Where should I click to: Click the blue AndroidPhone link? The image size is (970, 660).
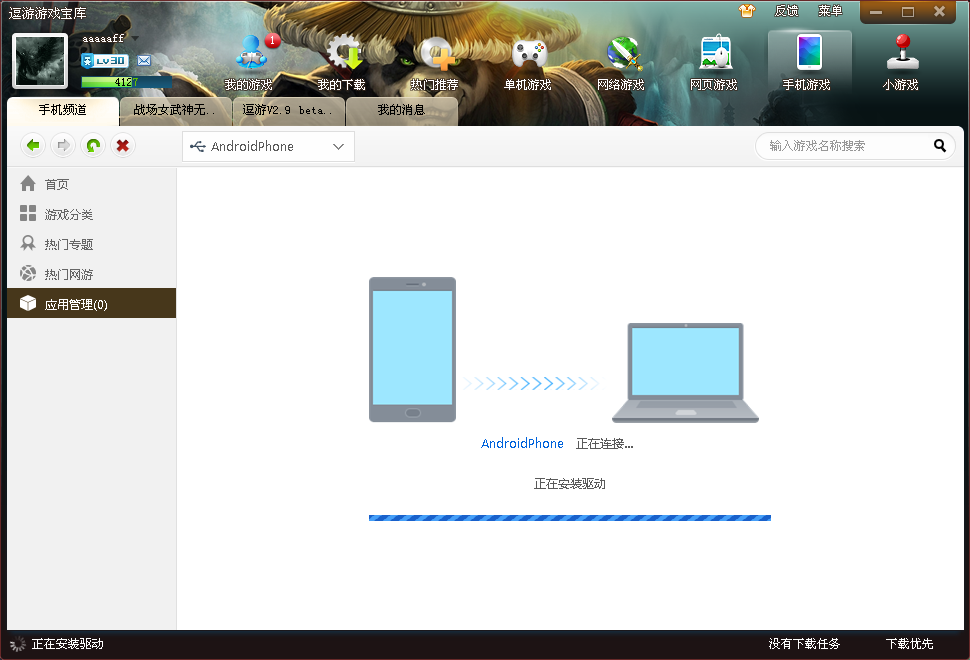pyautogui.click(x=522, y=444)
